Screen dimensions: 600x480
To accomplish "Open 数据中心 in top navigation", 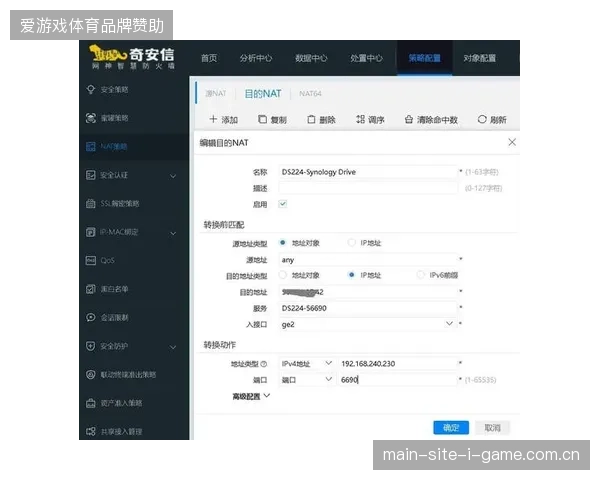I will click(311, 58).
